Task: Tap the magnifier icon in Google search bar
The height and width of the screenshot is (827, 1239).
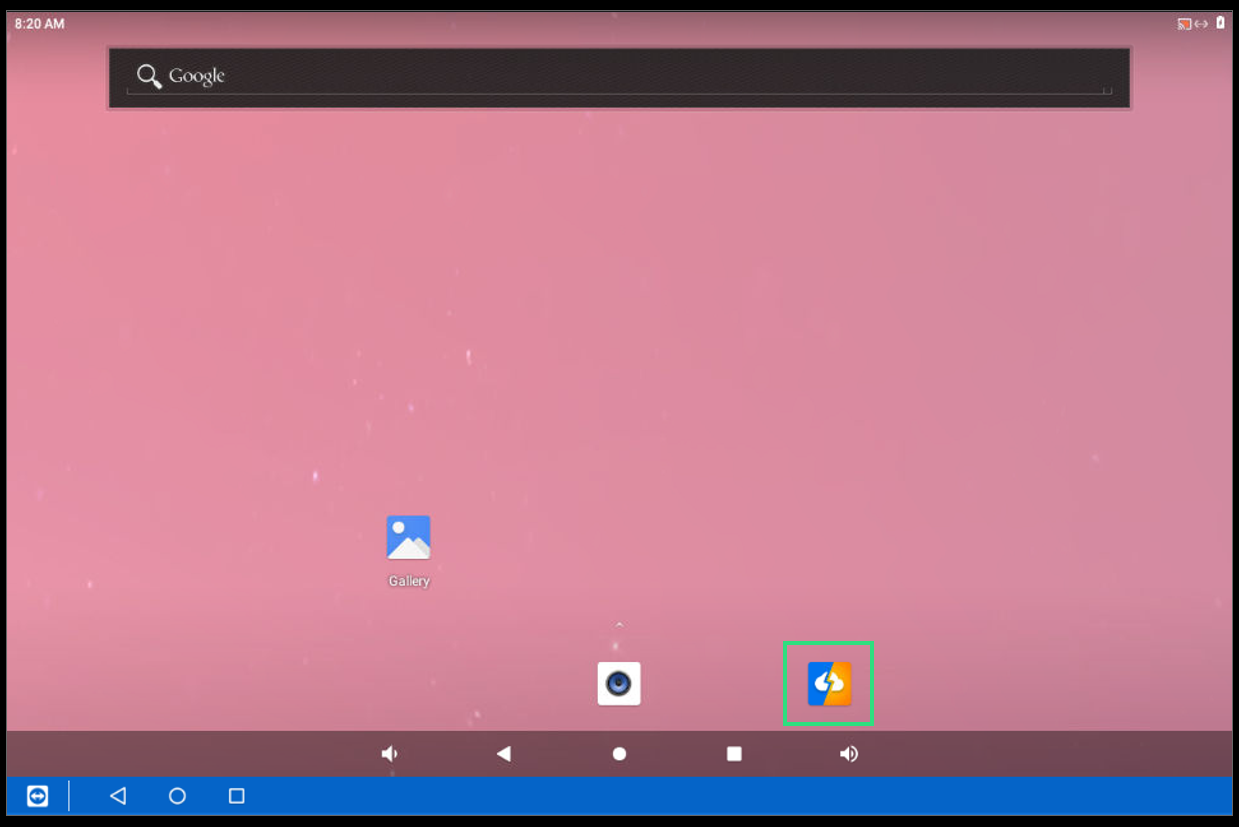Action: [149, 76]
